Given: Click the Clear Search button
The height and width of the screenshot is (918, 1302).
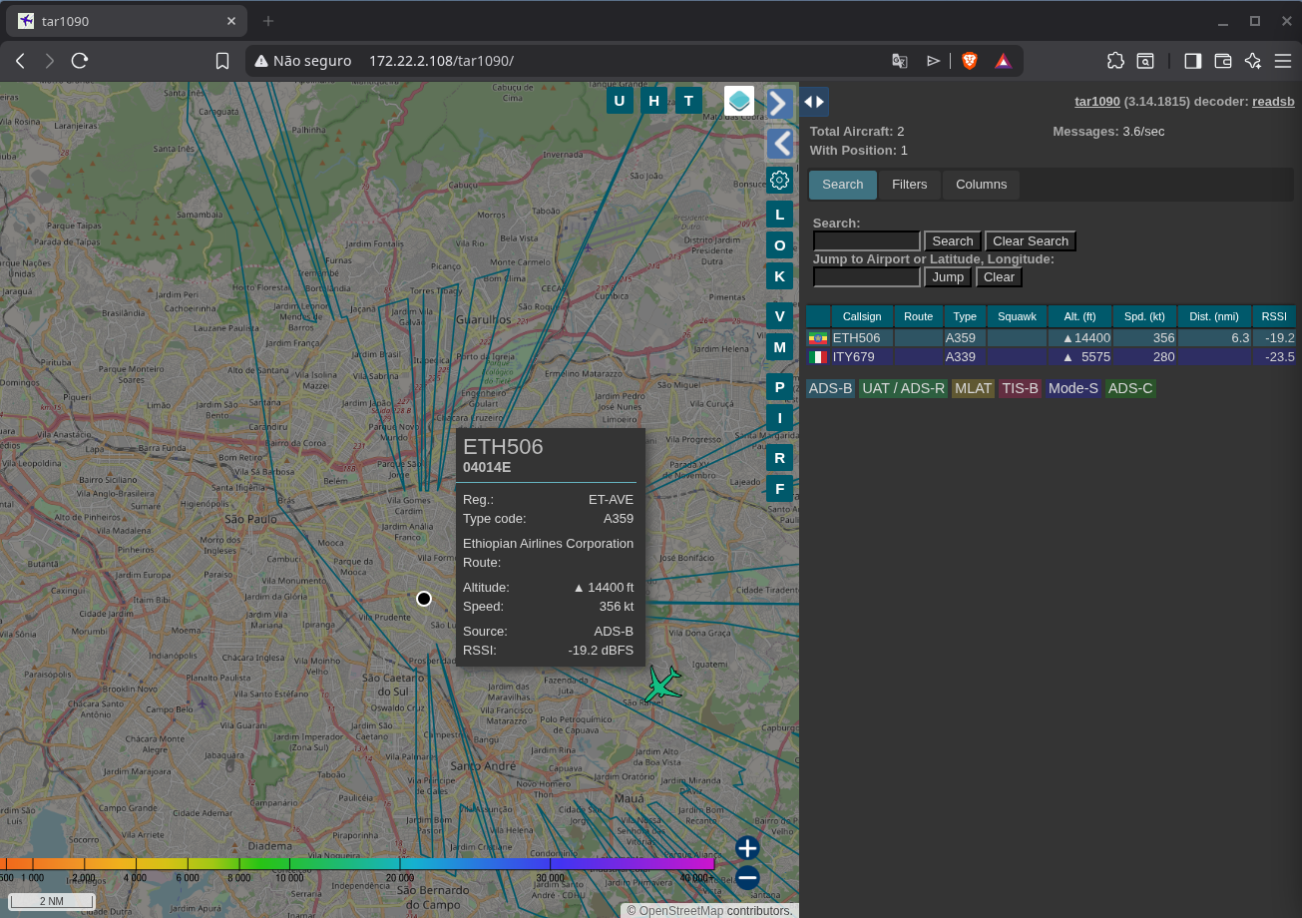Looking at the screenshot, I should tap(1030, 241).
